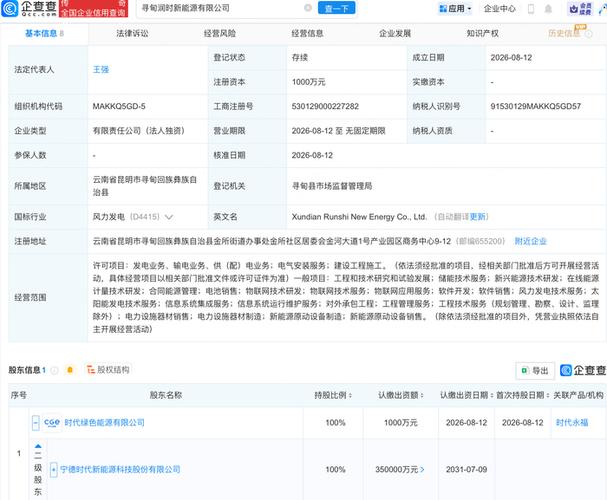Switch to 企业发展 tab
607x500 pixels.
395,34
